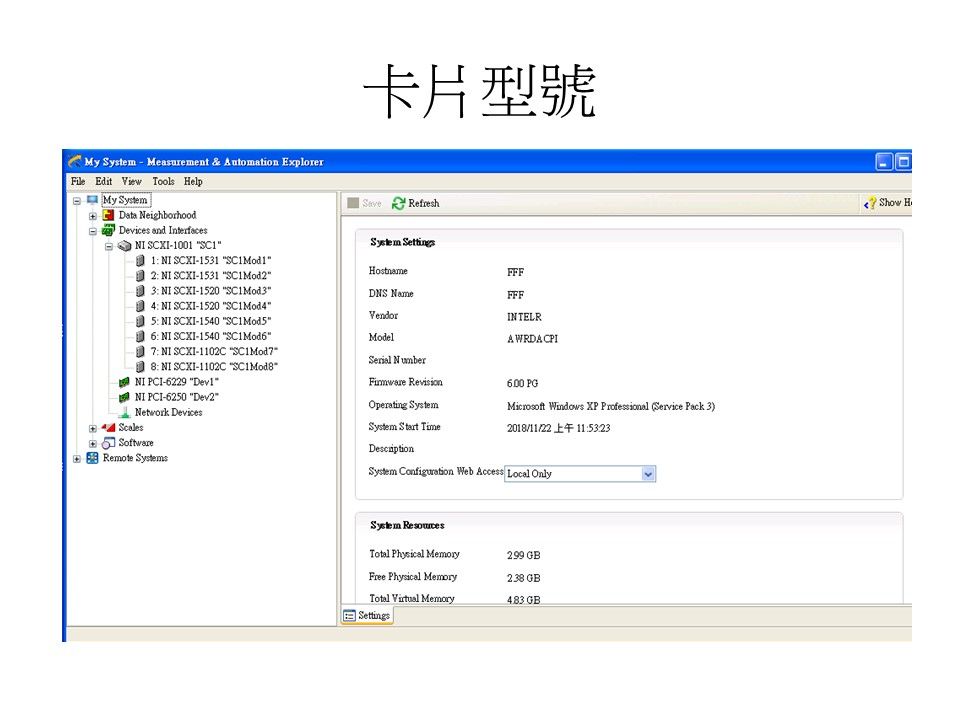Click the module icon for SC1Mod8

tap(140, 367)
